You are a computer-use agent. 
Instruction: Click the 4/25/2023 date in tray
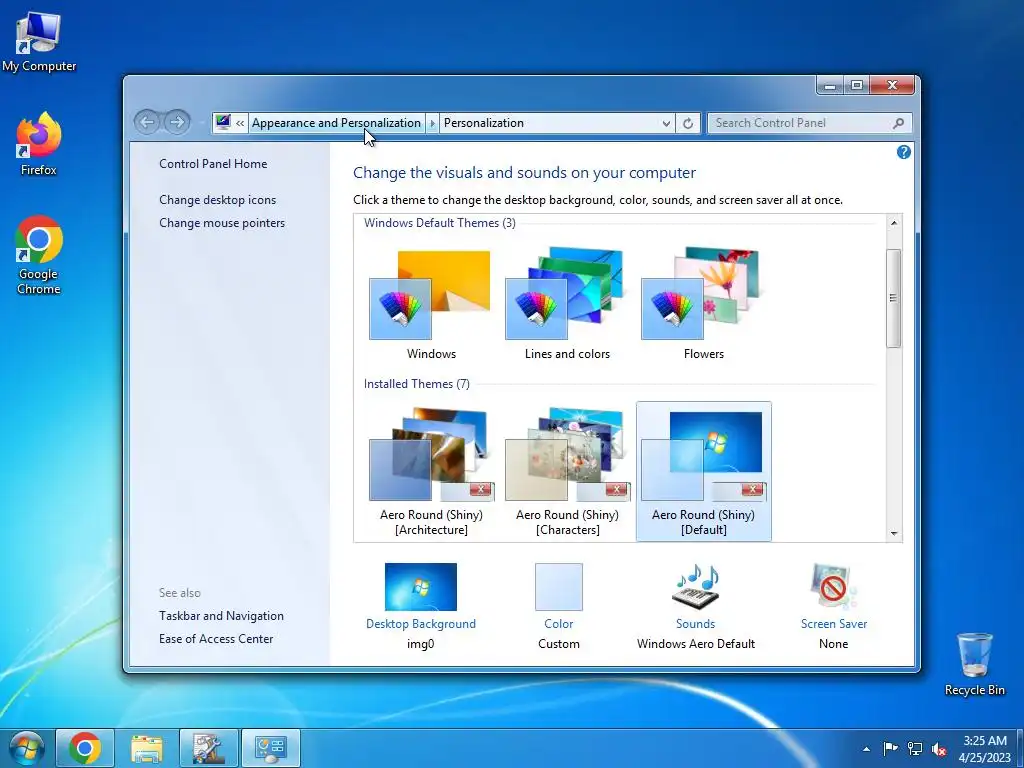pos(985,758)
